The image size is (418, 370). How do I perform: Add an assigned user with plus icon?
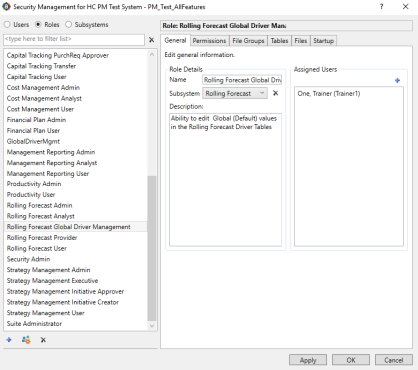point(397,80)
